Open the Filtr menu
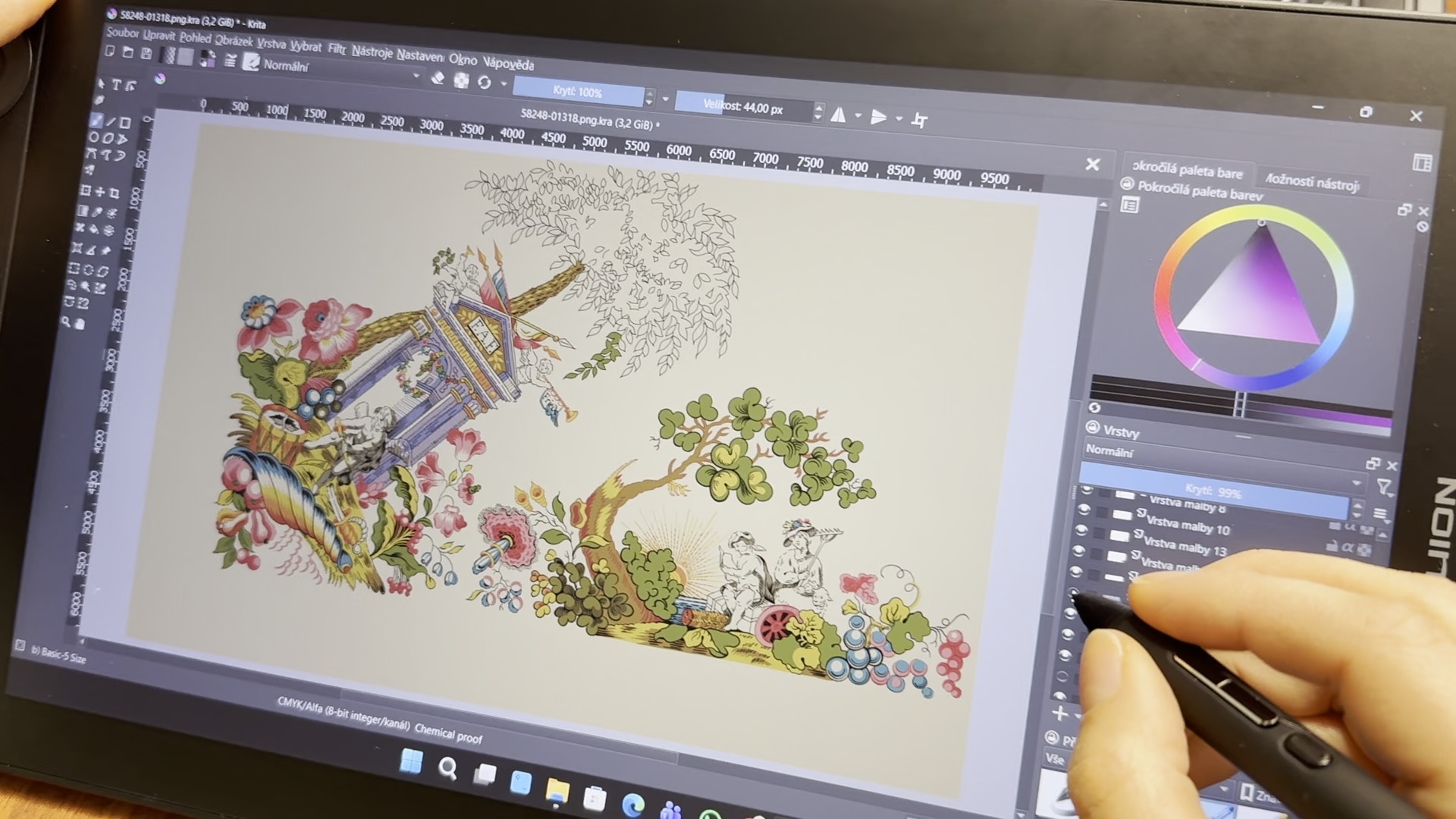The height and width of the screenshot is (819, 1456). pos(337,49)
